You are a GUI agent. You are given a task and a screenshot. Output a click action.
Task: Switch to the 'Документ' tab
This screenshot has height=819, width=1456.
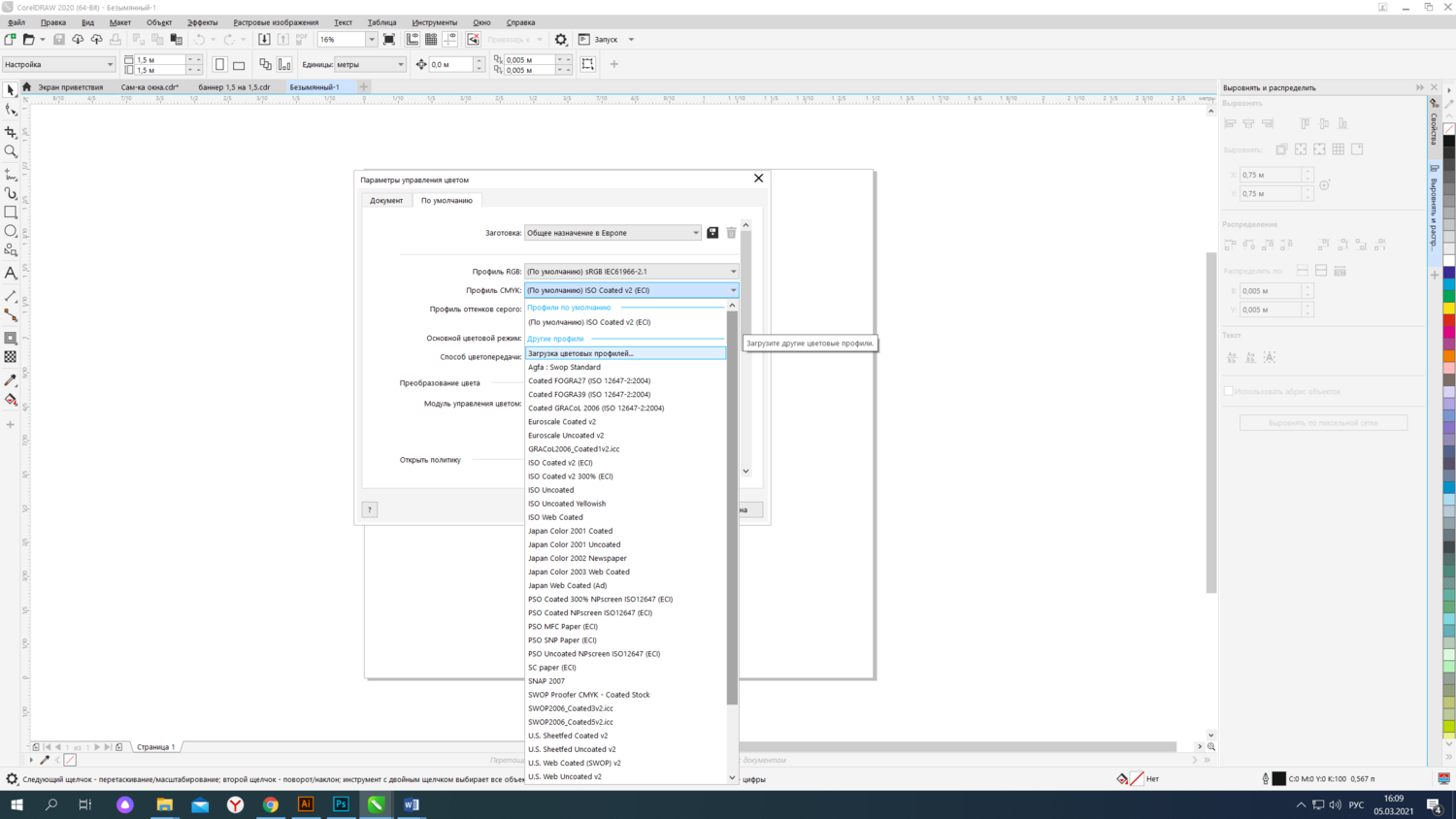click(386, 201)
